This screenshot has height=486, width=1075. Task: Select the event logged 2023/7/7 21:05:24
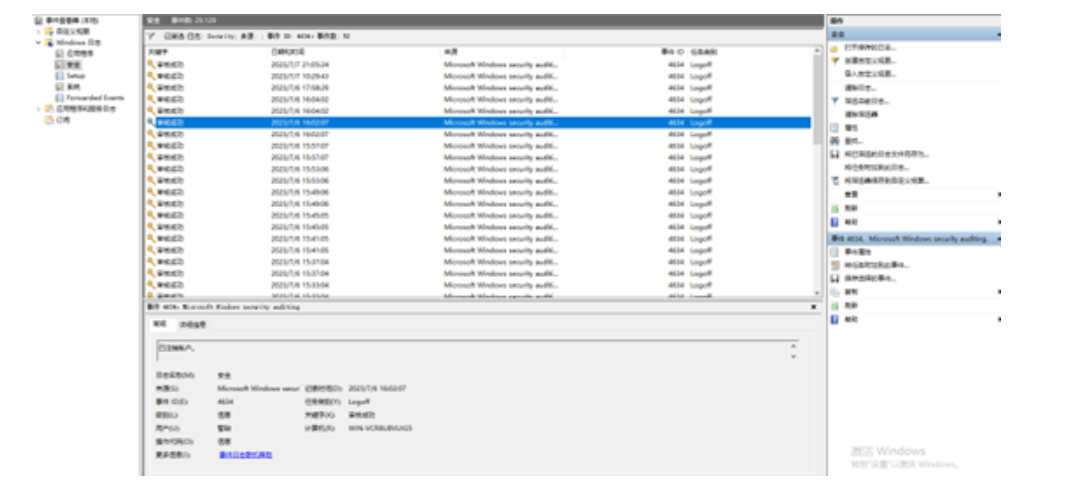coord(299,64)
